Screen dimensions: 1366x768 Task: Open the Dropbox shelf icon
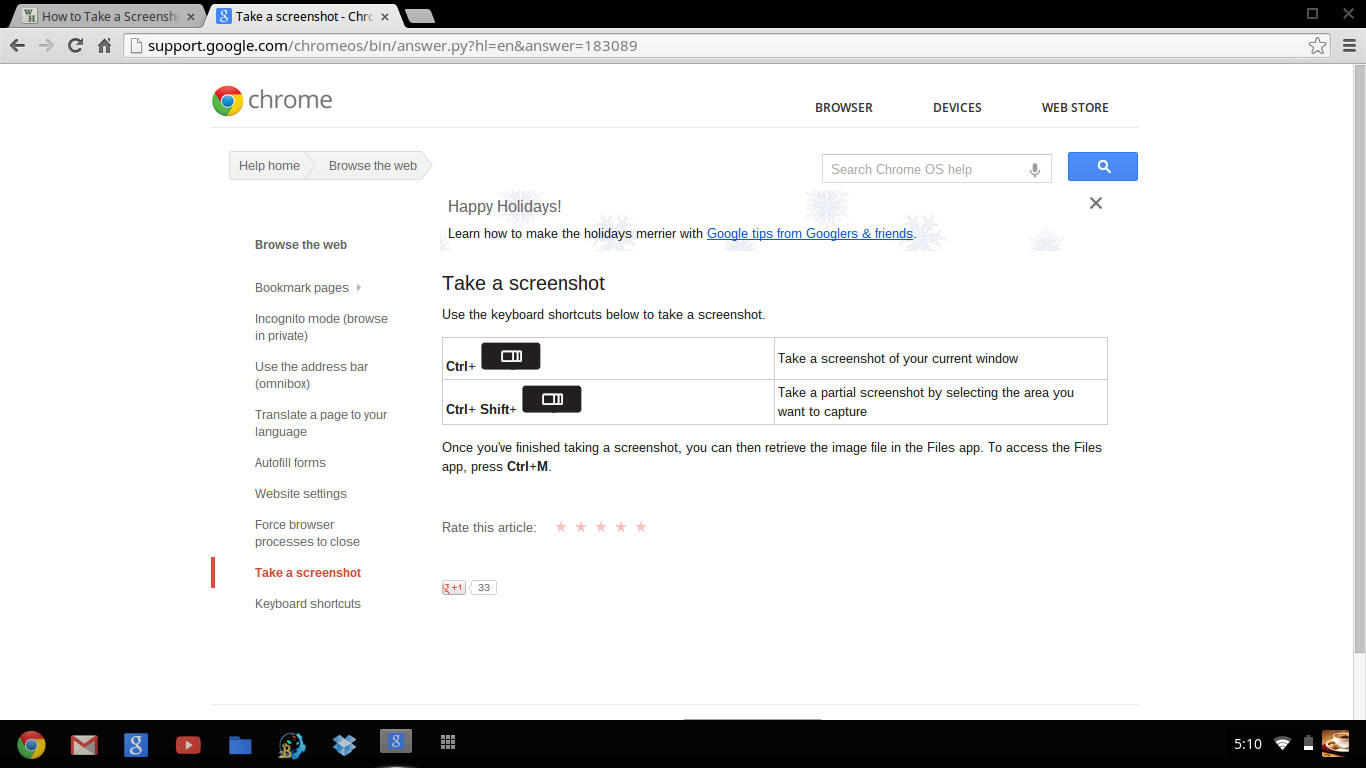coord(344,744)
